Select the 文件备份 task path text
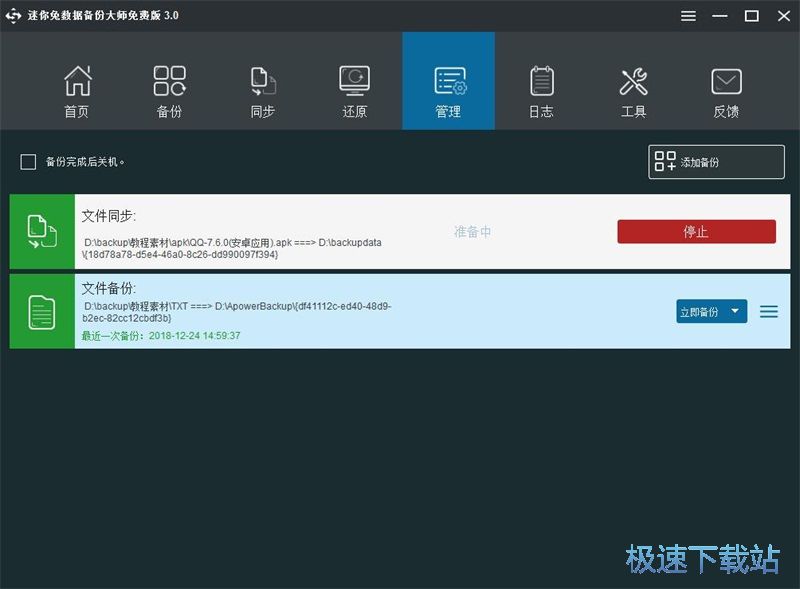 (x=237, y=312)
